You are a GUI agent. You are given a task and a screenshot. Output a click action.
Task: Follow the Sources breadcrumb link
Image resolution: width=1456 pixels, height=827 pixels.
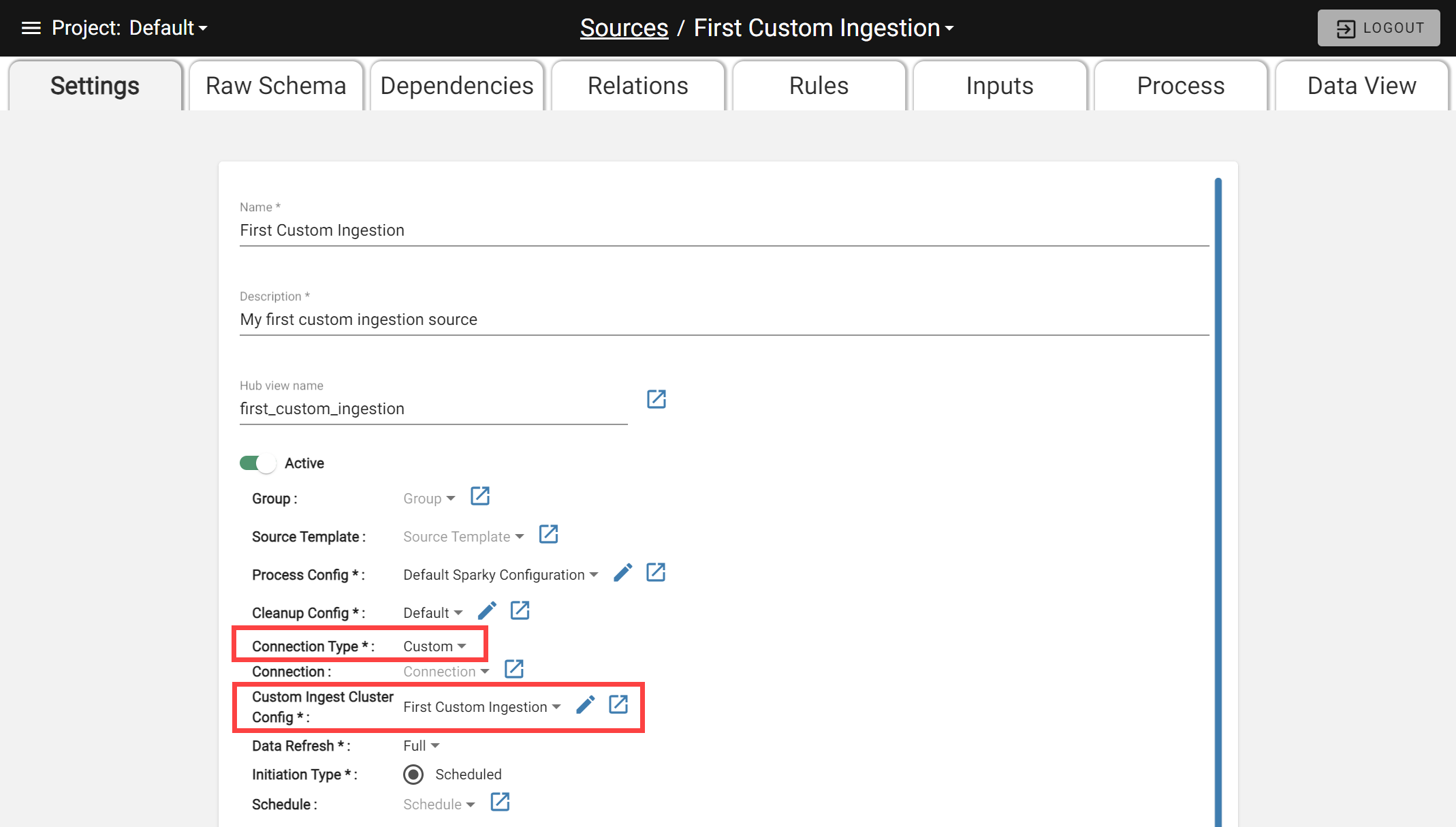(624, 28)
